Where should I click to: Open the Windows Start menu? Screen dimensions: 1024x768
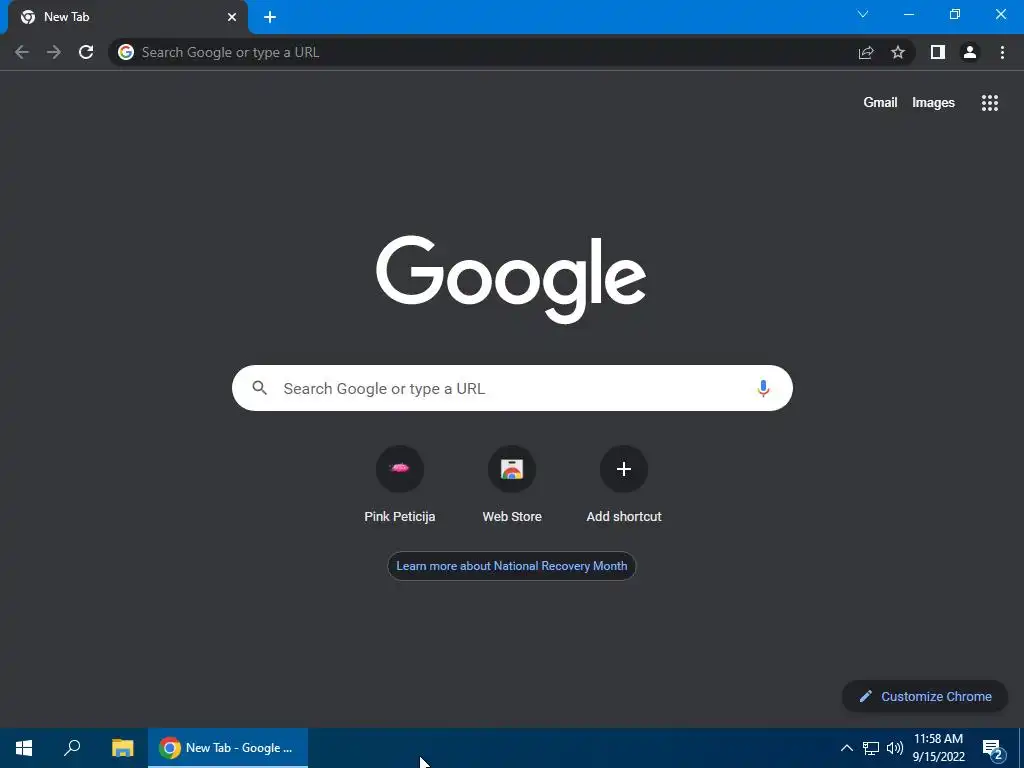pyautogui.click(x=24, y=748)
